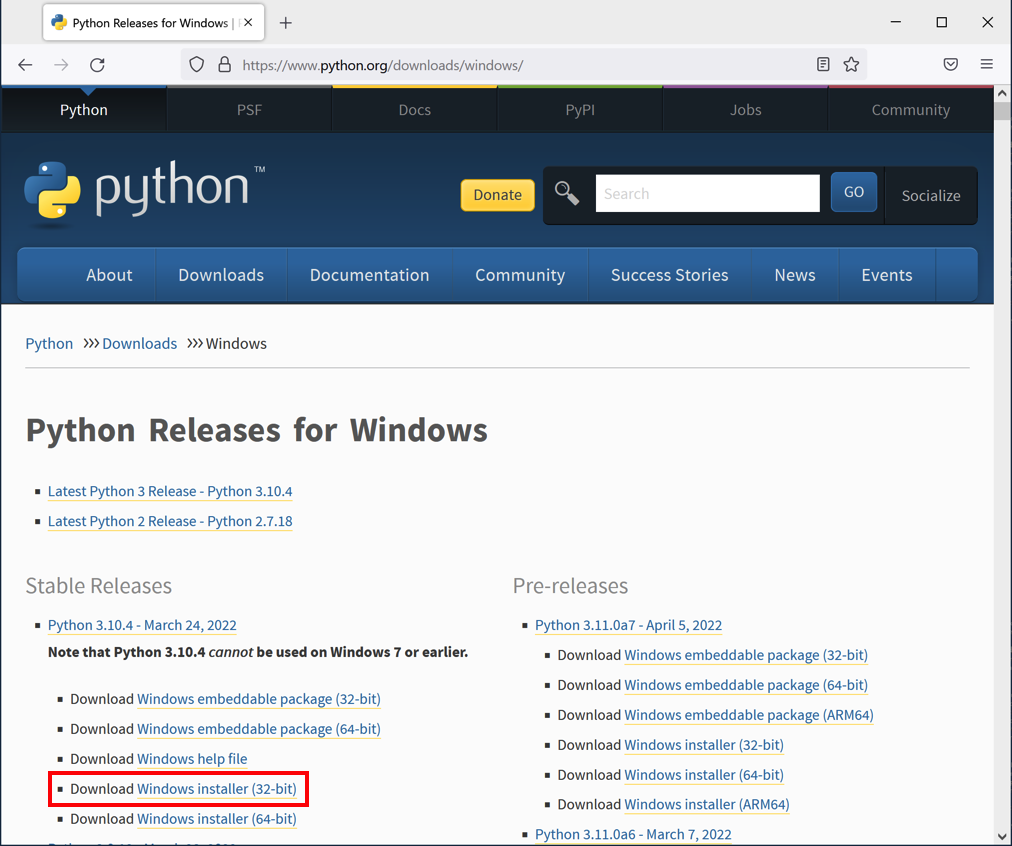1012x846 pixels.
Task: Open the Documentation navigation menu
Action: (x=369, y=275)
